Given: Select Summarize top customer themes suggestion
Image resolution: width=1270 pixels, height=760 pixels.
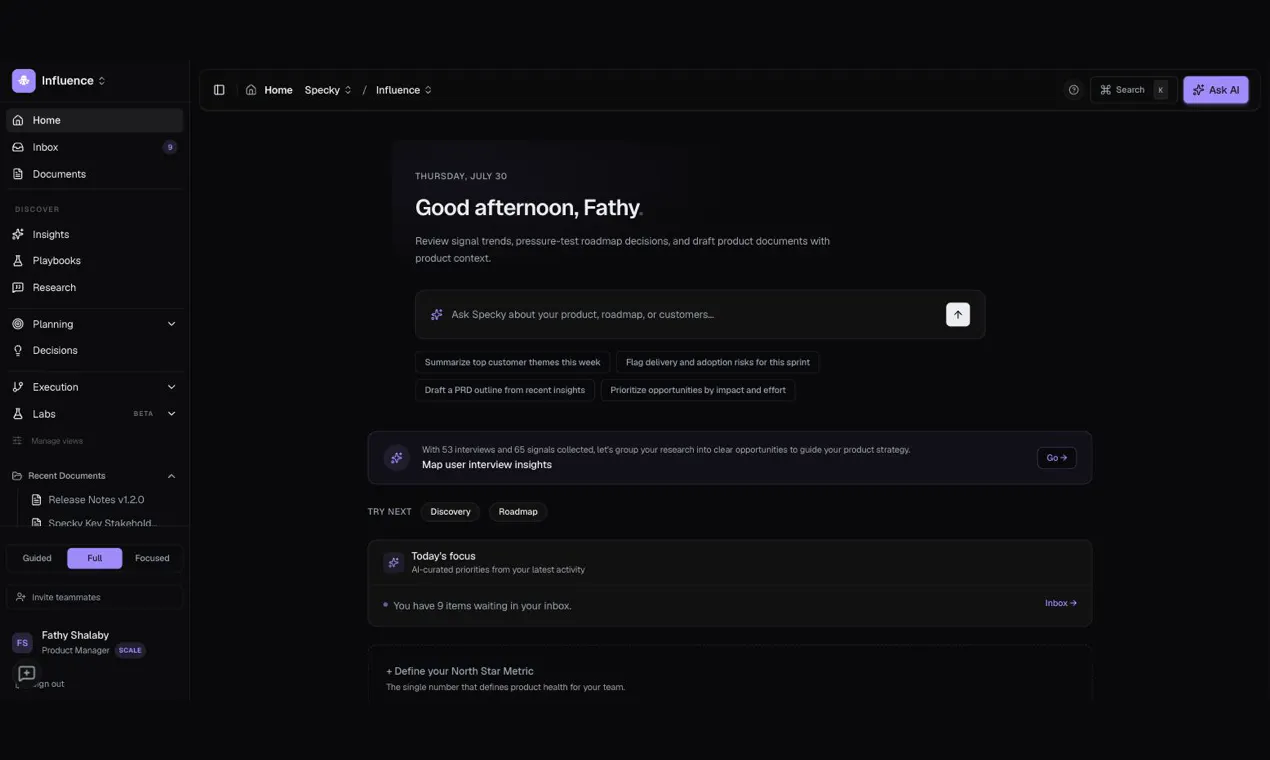Looking at the screenshot, I should [513, 362].
